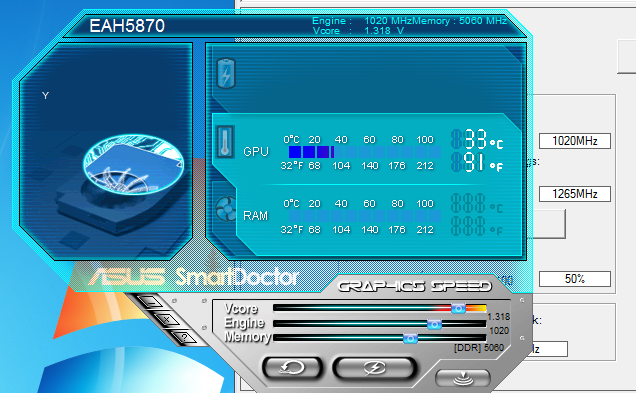This screenshot has height=393, width=636.
Task: Select the 50% value field
Action: pyautogui.click(x=575, y=279)
